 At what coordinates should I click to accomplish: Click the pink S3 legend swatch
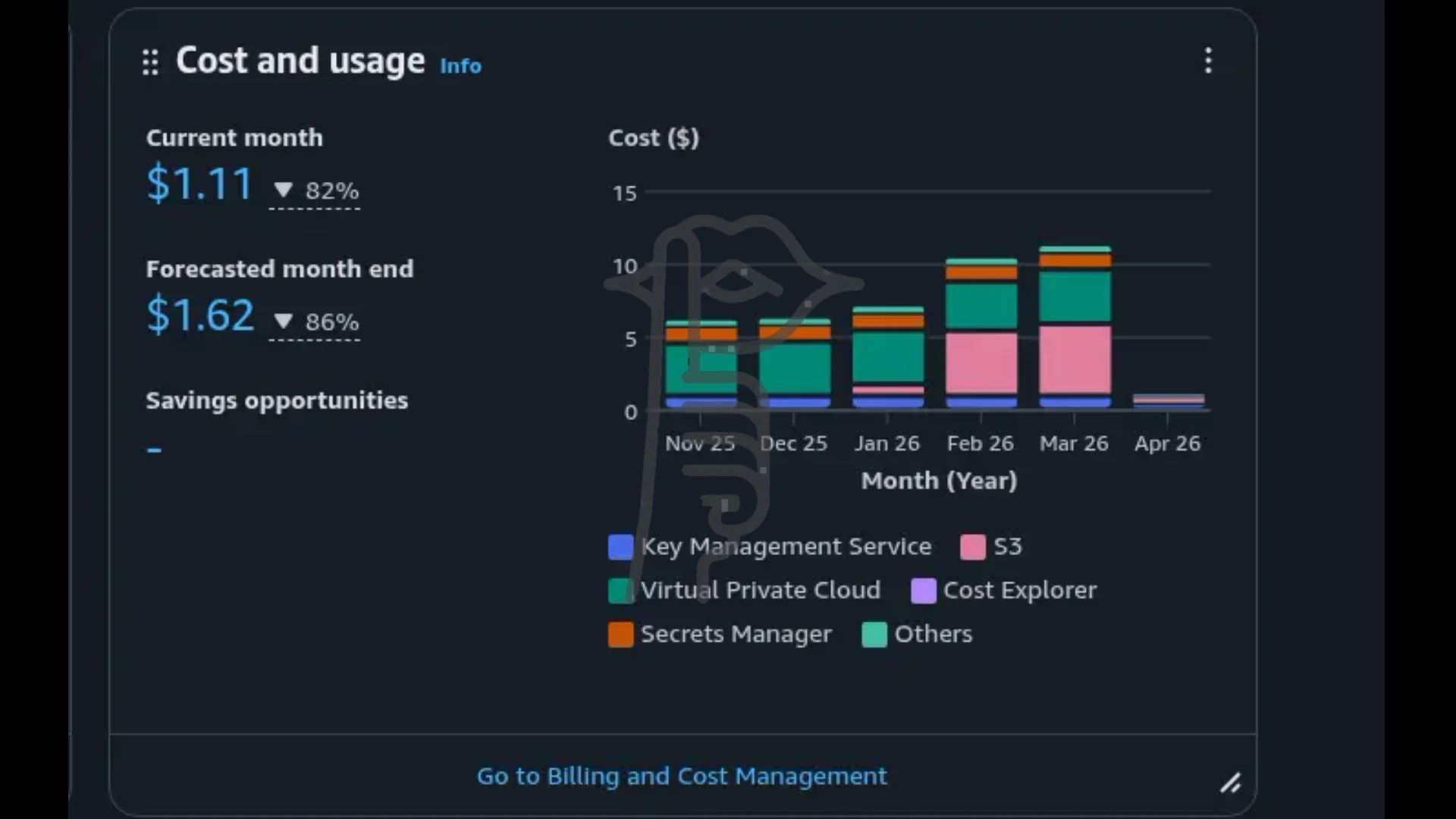[972, 547]
